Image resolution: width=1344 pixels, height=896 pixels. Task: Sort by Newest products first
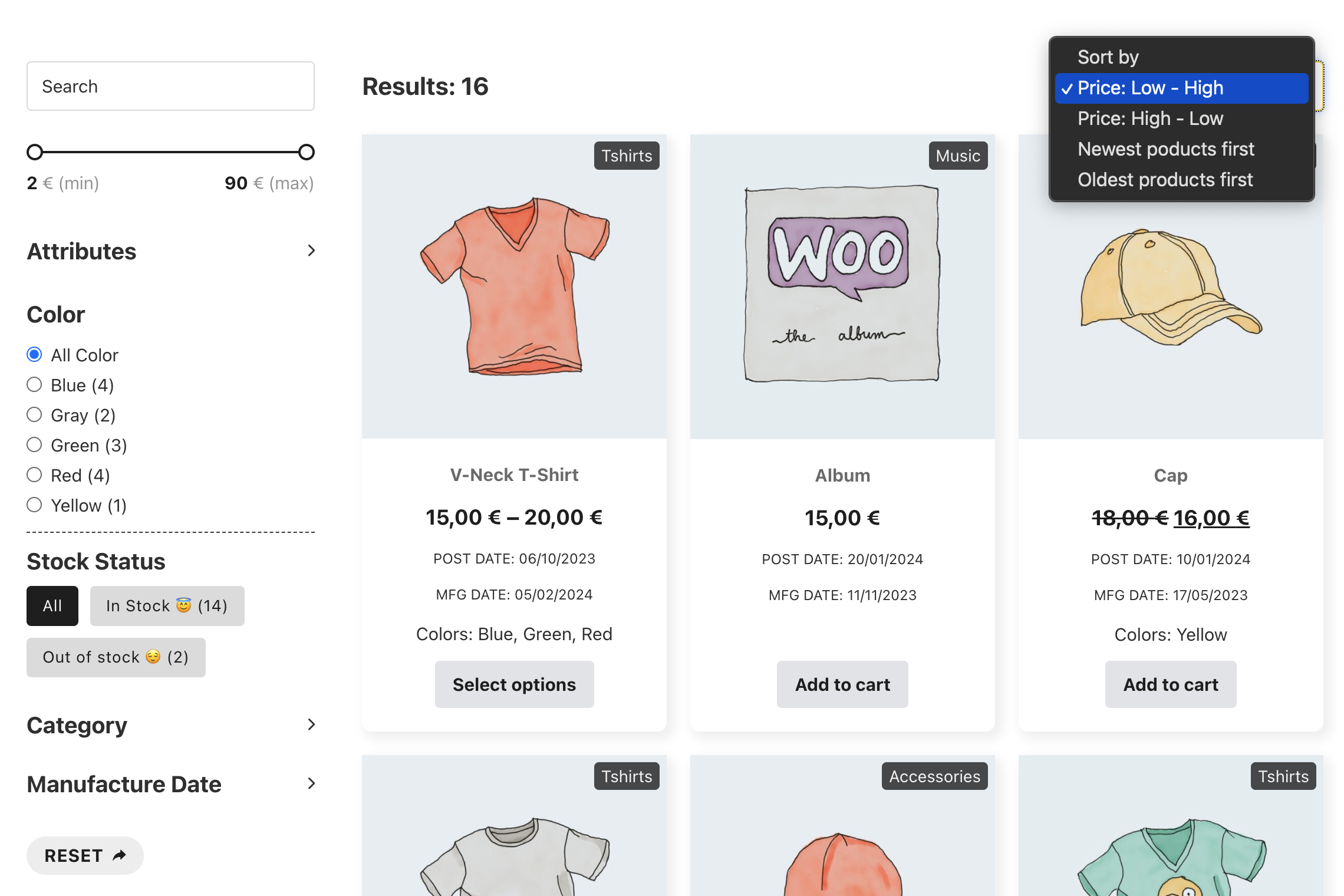point(1165,149)
